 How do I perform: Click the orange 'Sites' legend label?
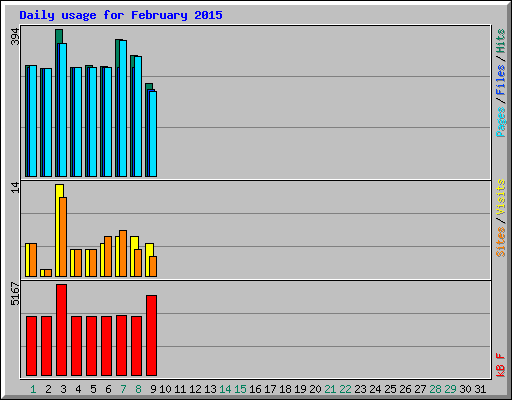[501, 242]
